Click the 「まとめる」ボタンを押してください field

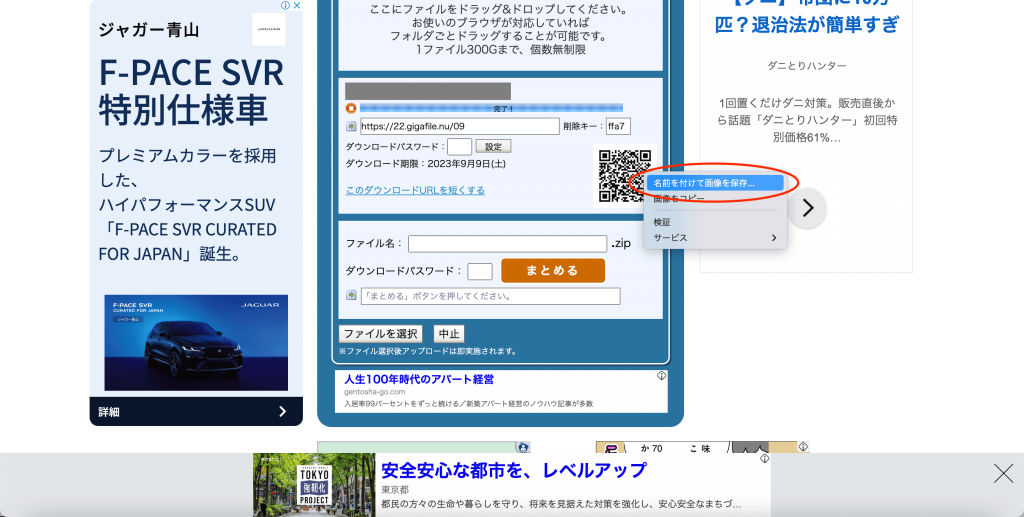(x=490, y=296)
